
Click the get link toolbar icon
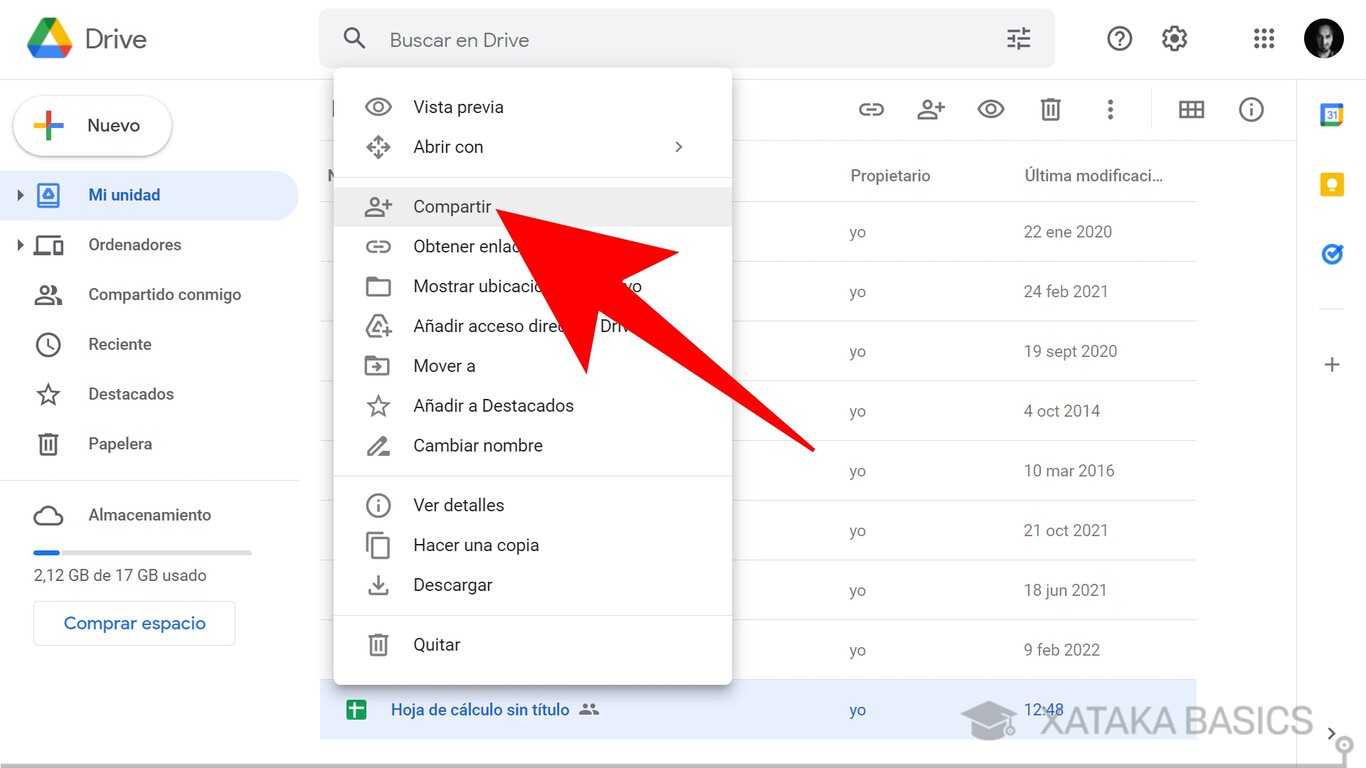[871, 110]
